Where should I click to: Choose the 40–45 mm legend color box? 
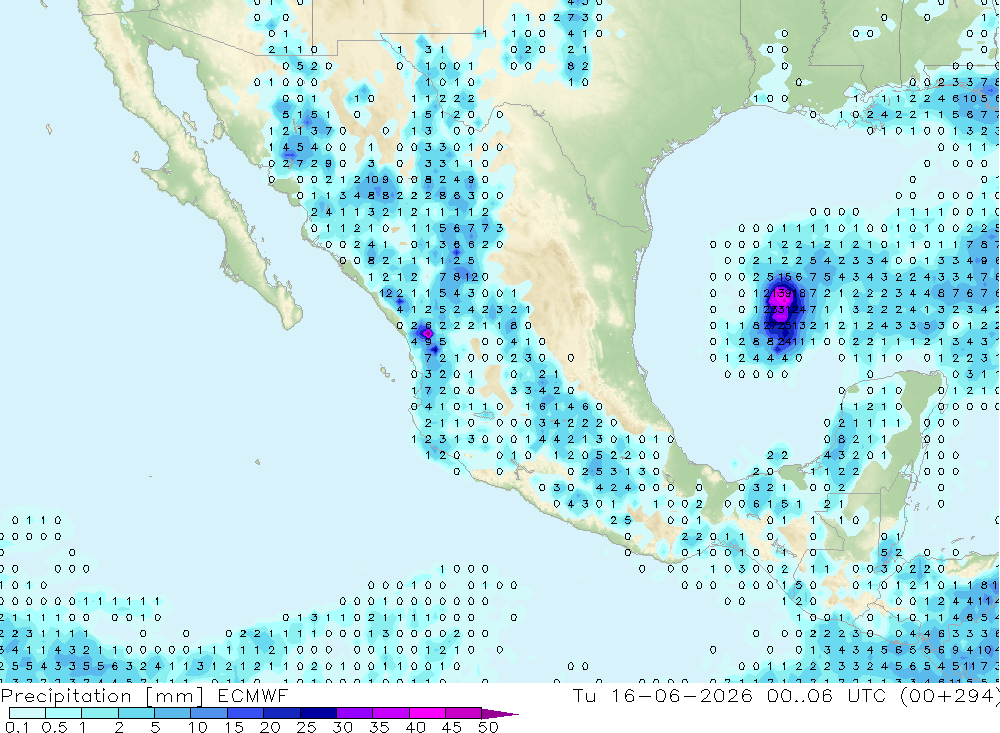(427, 713)
